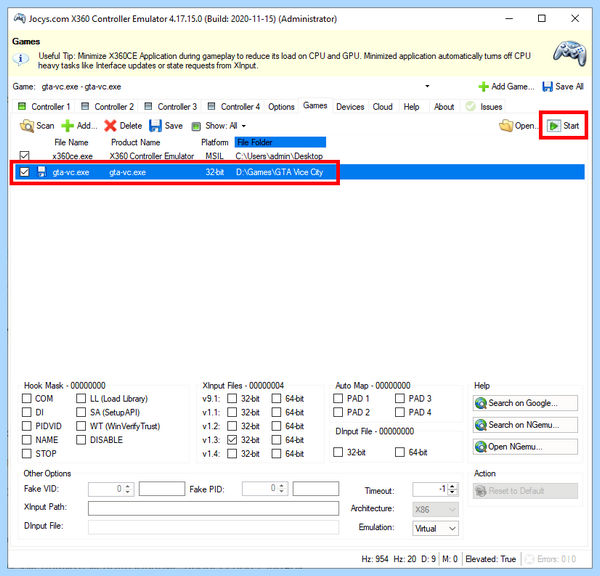This screenshot has width=600, height=576.
Task: Click the Save floppy icon in games toolbar
Action: (x=155, y=126)
